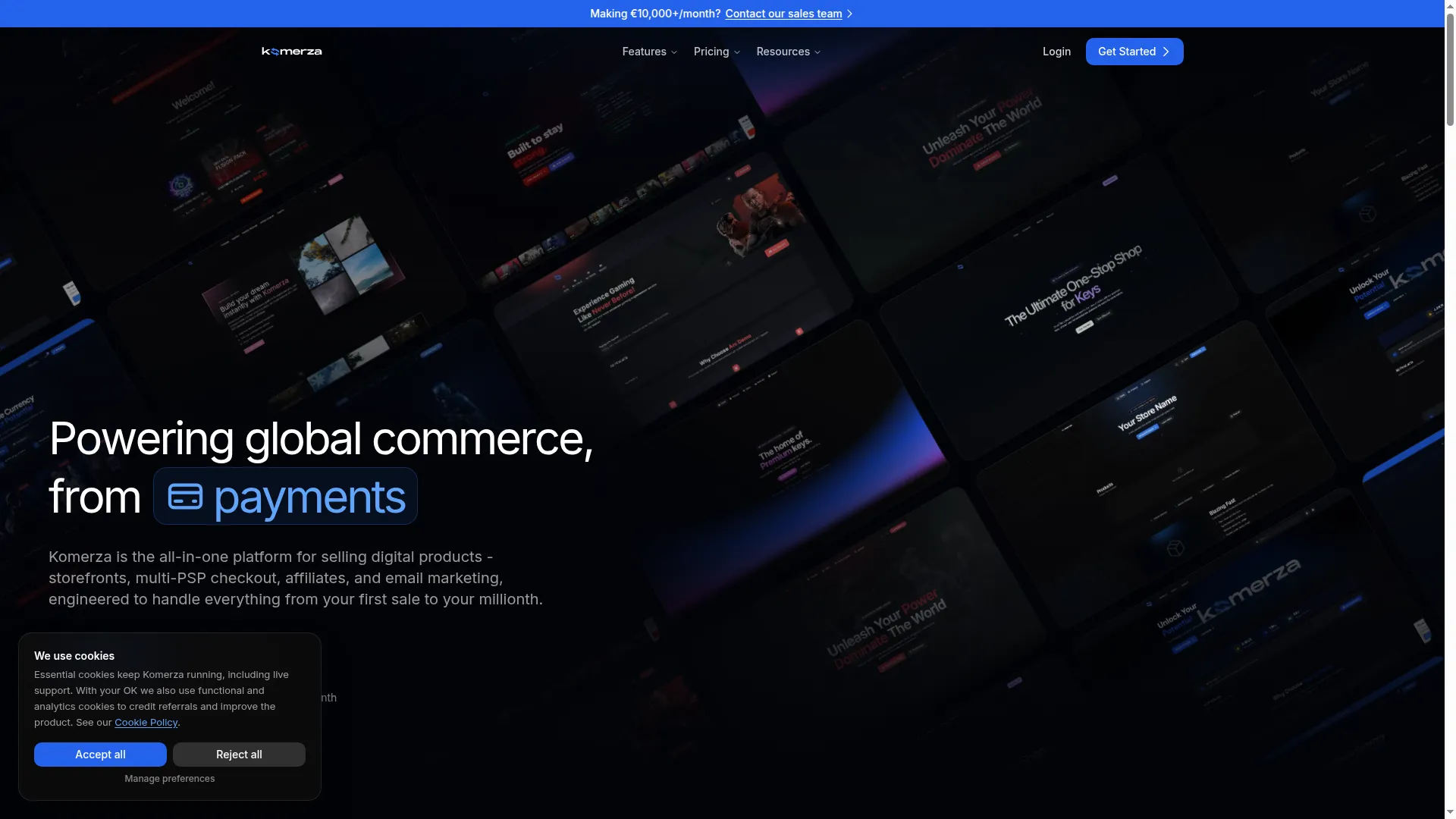Screen dimensions: 1456x819
Task: Open the Cookie Policy link
Action: click(146, 723)
